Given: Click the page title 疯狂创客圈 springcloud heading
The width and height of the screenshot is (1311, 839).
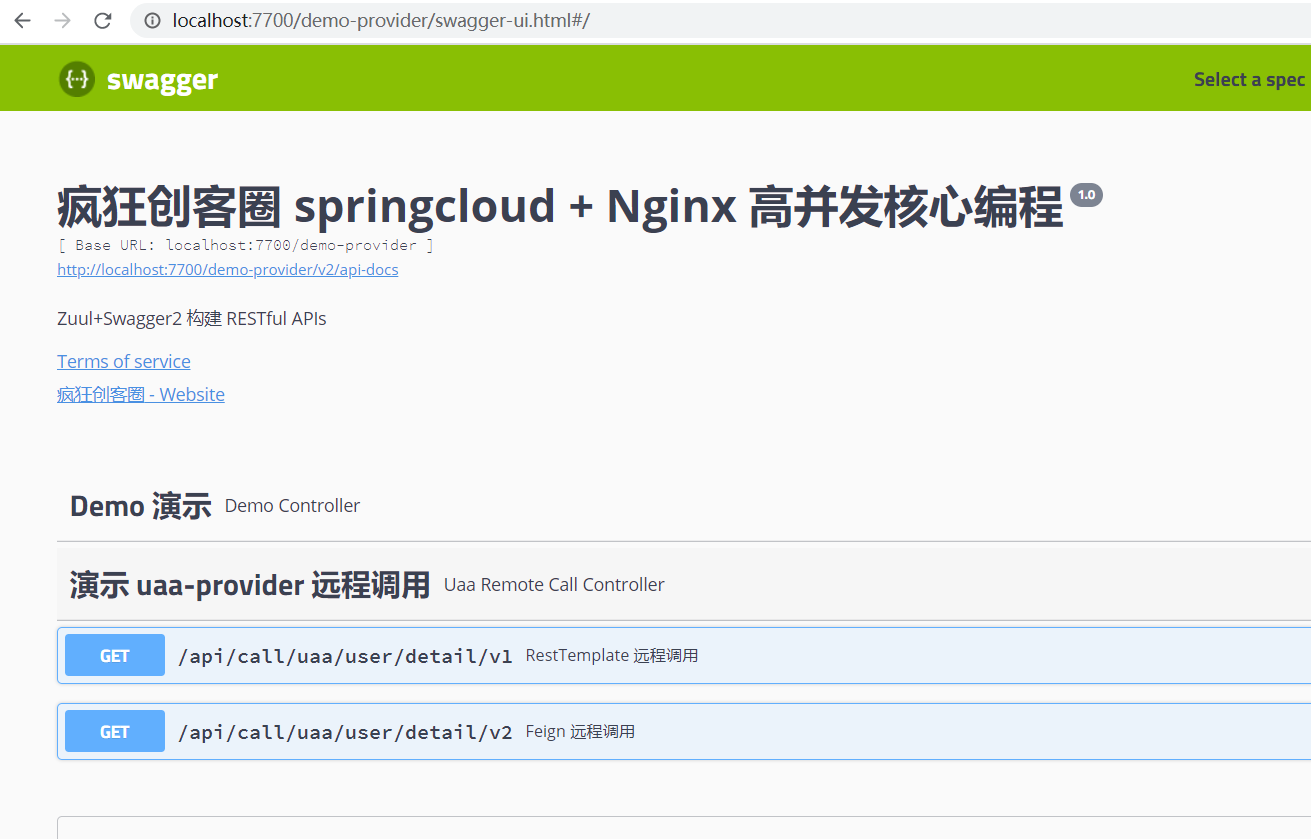Looking at the screenshot, I should click(560, 207).
